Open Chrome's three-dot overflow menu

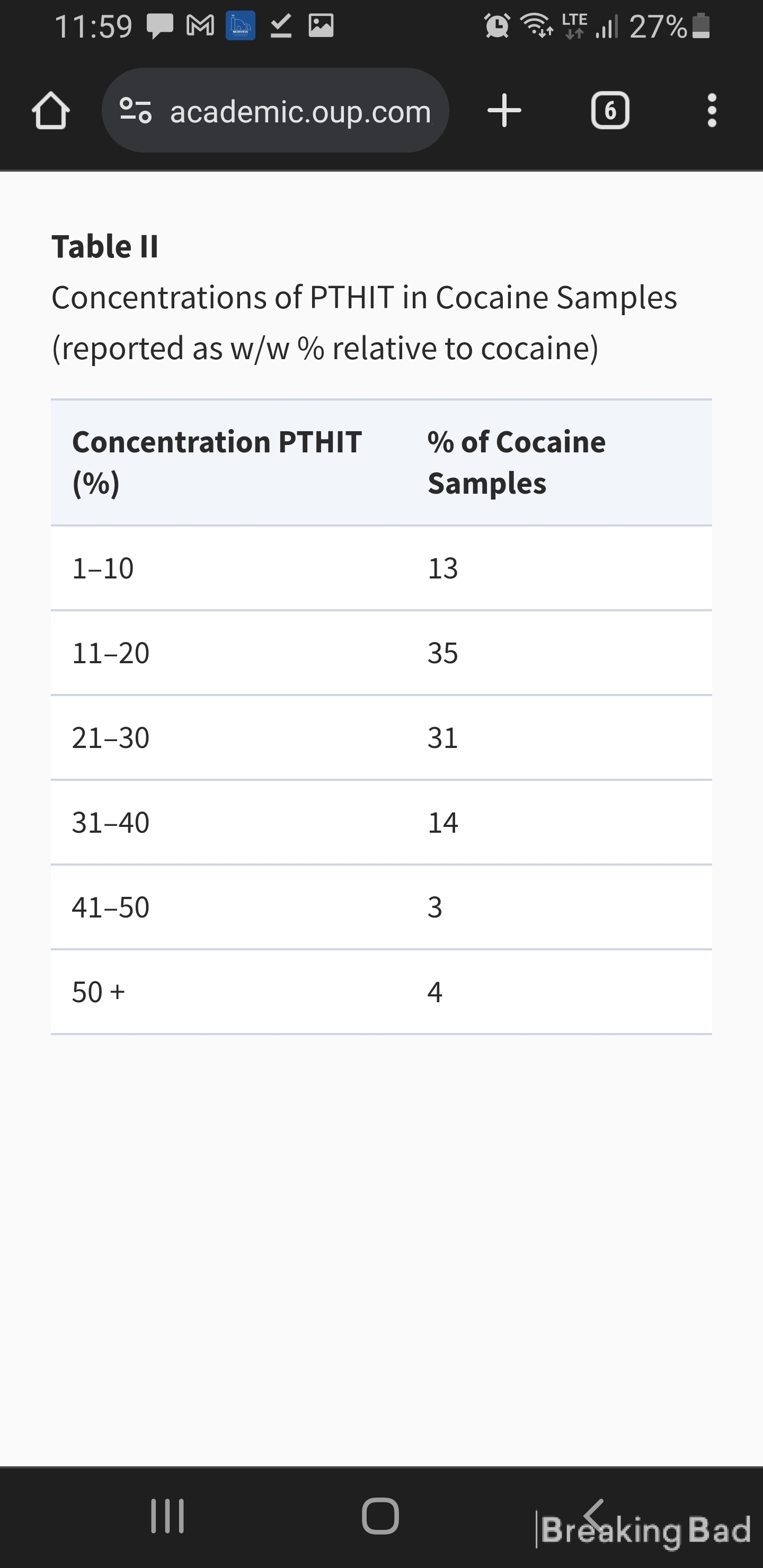711,111
